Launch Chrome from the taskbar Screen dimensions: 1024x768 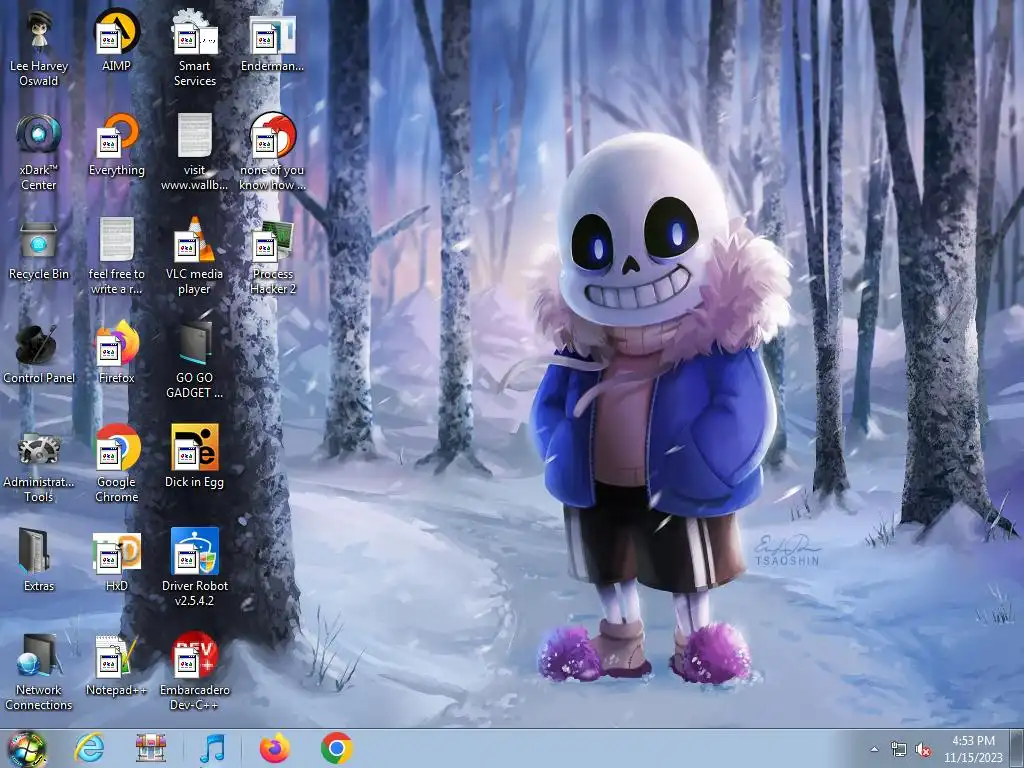(337, 748)
